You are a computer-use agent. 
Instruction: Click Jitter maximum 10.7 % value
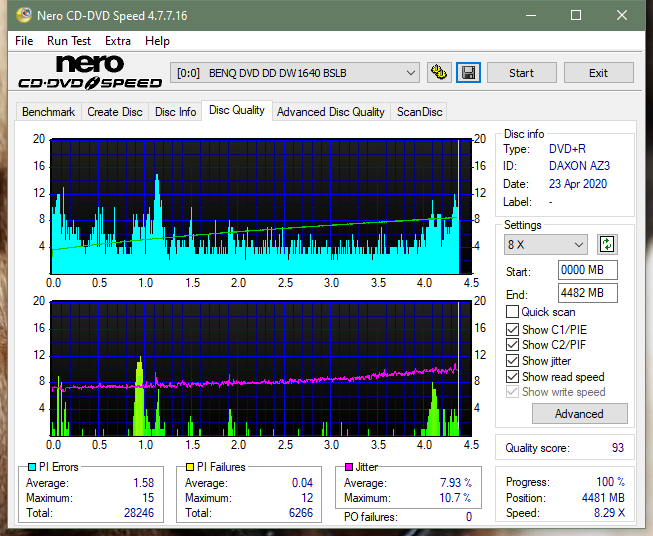(x=455, y=498)
